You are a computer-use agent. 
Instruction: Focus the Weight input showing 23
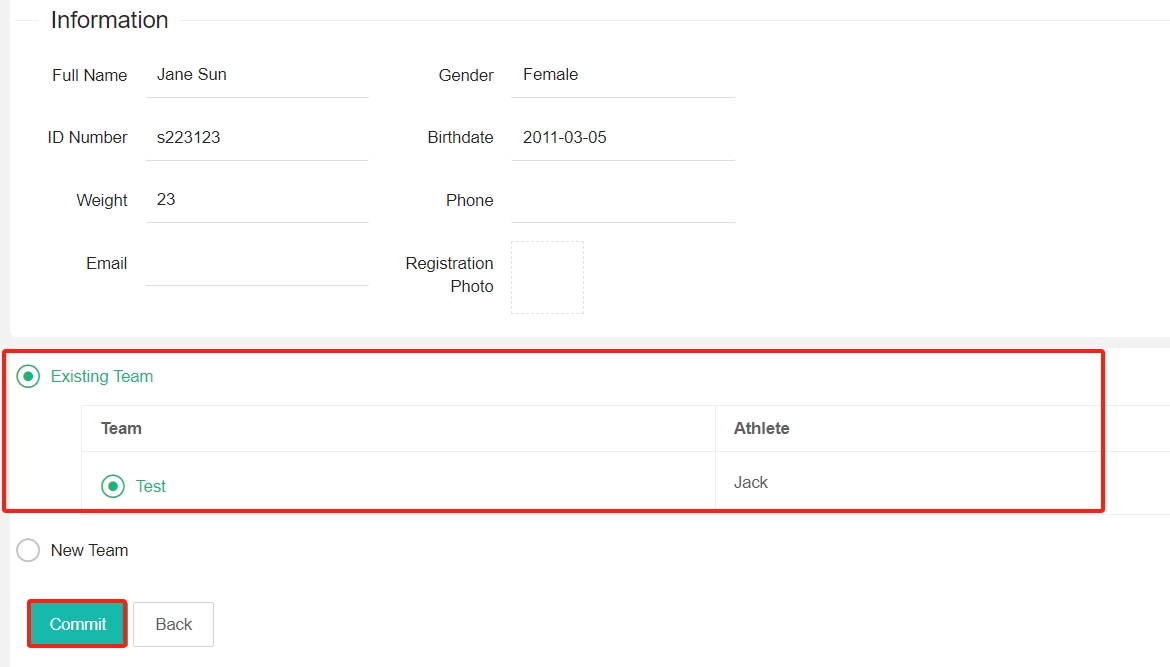255,200
